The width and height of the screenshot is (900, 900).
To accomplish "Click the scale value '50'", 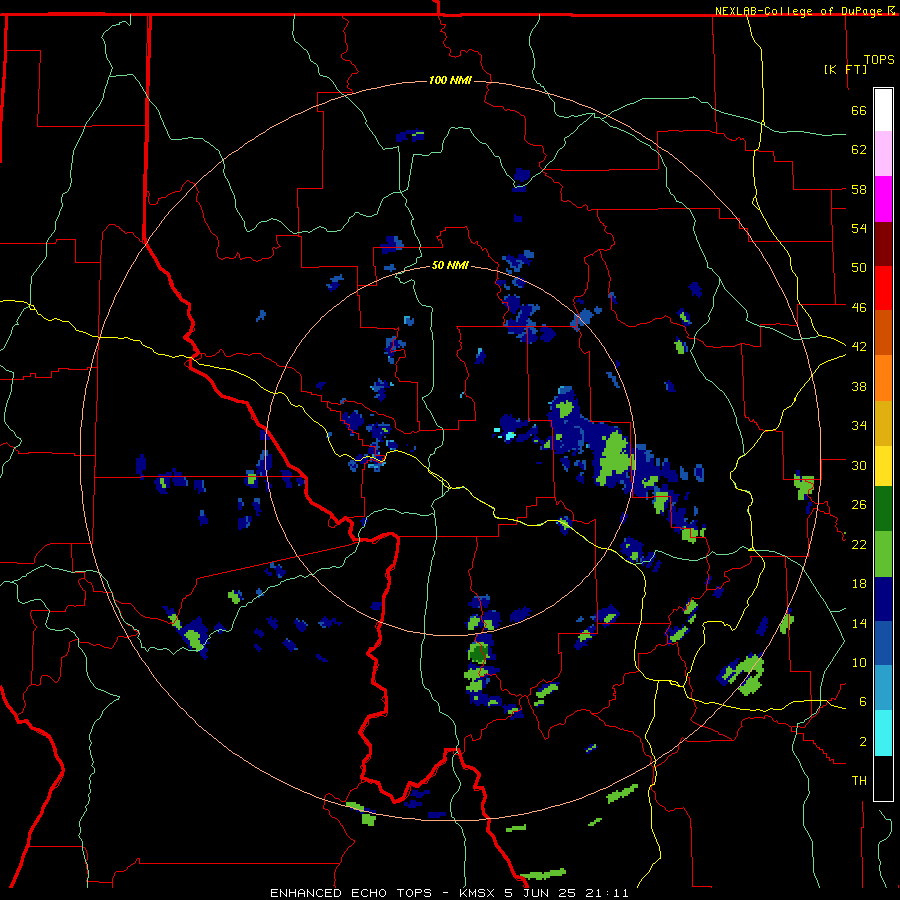I will click(x=859, y=267).
